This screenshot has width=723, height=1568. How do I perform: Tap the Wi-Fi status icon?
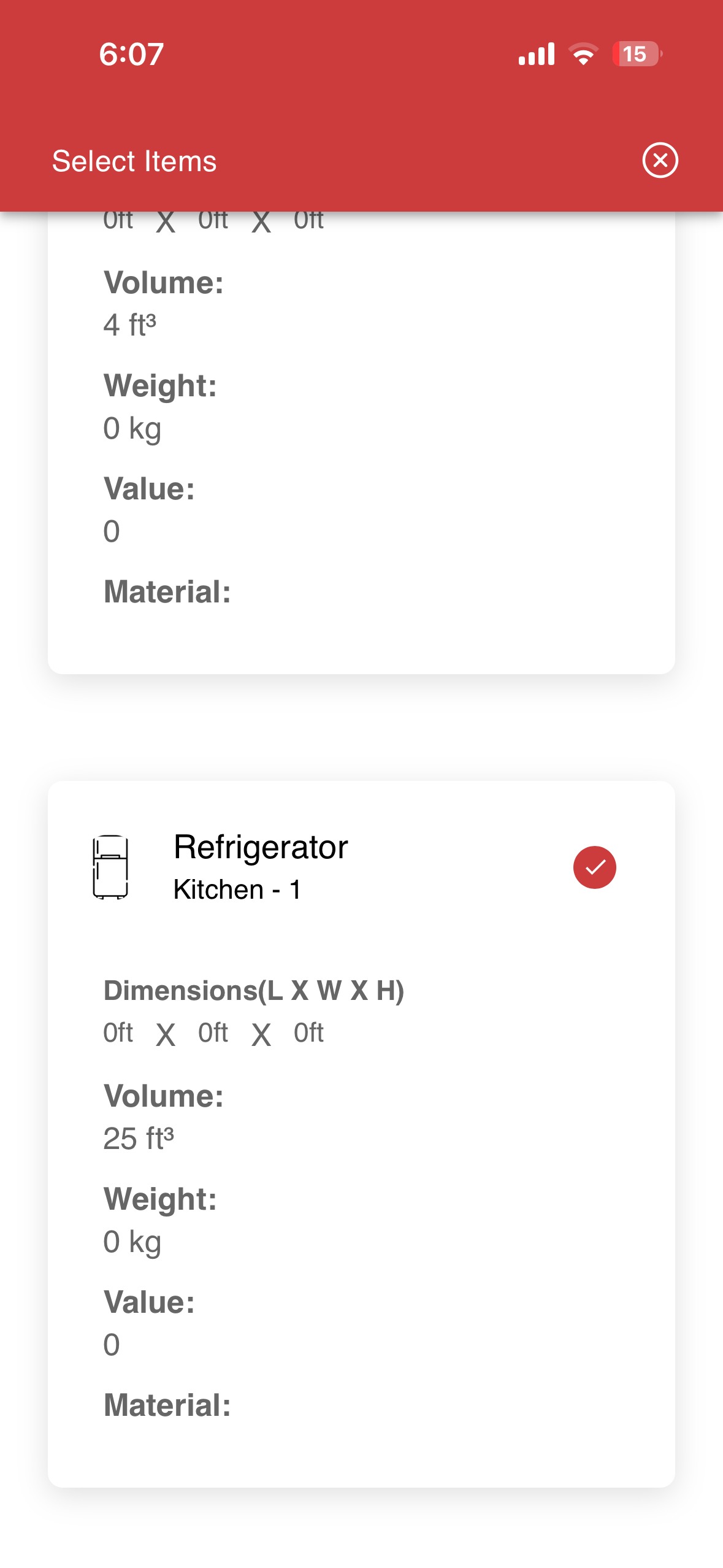point(583,54)
